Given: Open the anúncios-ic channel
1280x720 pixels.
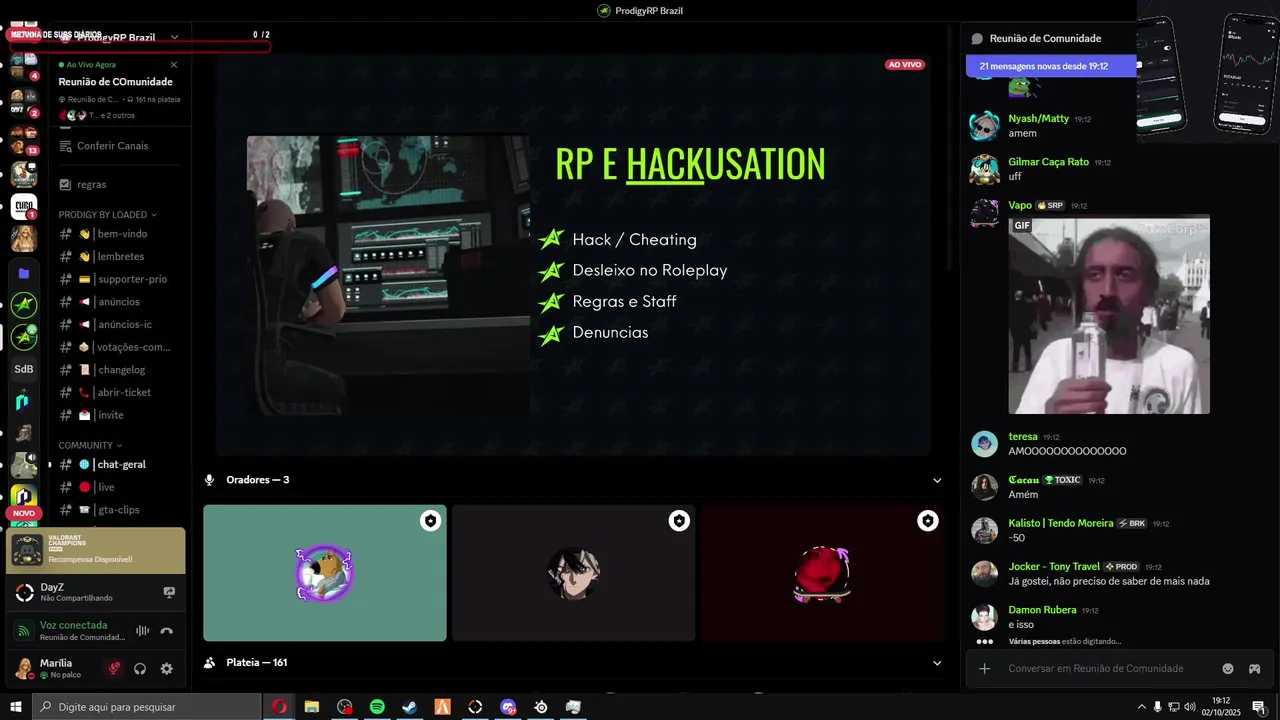Looking at the screenshot, I should tap(118, 324).
